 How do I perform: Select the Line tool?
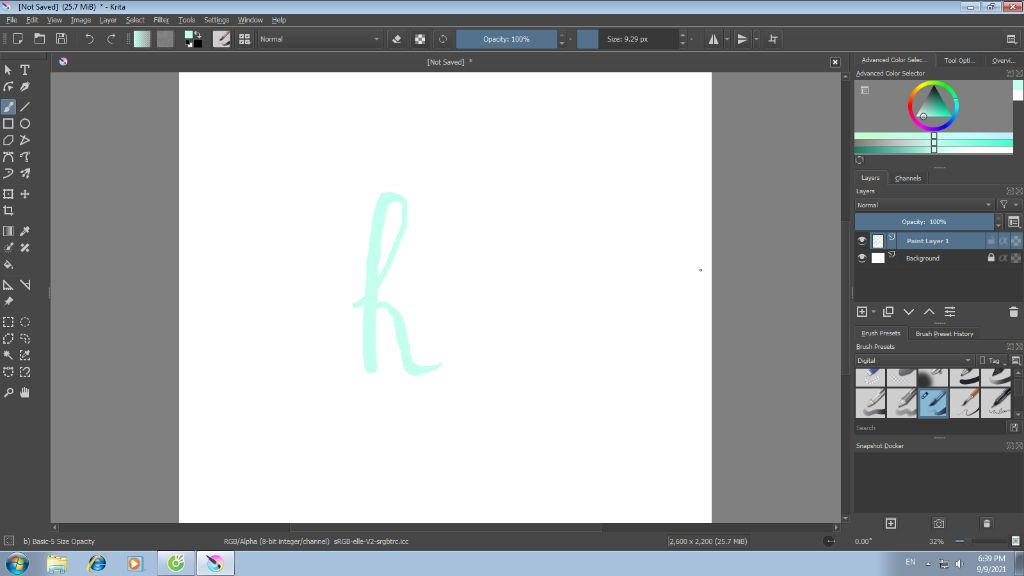pyautogui.click(x=25, y=107)
